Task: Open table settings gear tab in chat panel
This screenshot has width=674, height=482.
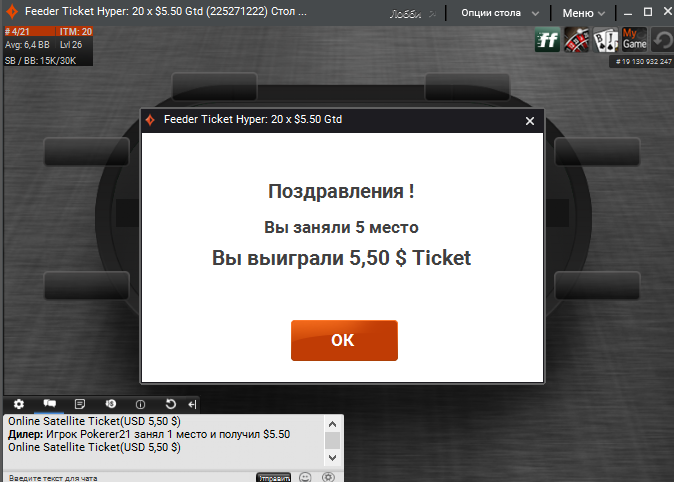Action: (x=18, y=404)
